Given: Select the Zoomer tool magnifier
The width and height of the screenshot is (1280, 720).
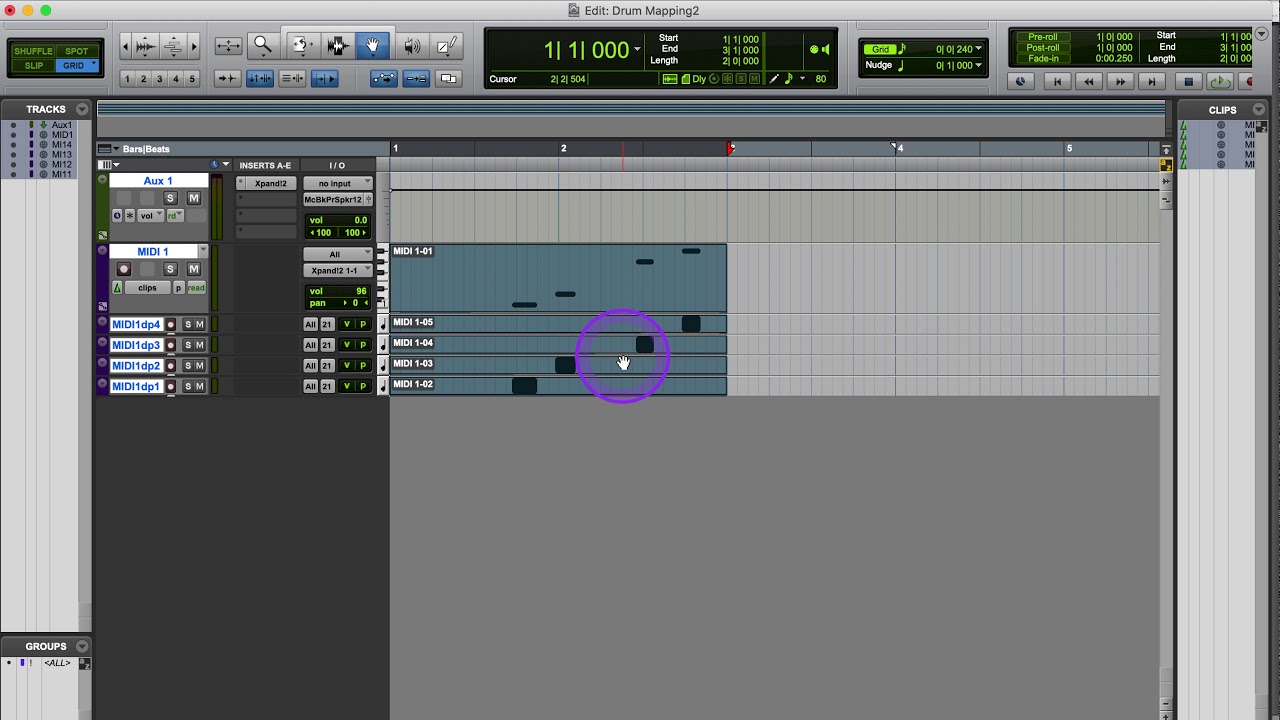Looking at the screenshot, I should pyautogui.click(x=263, y=45).
